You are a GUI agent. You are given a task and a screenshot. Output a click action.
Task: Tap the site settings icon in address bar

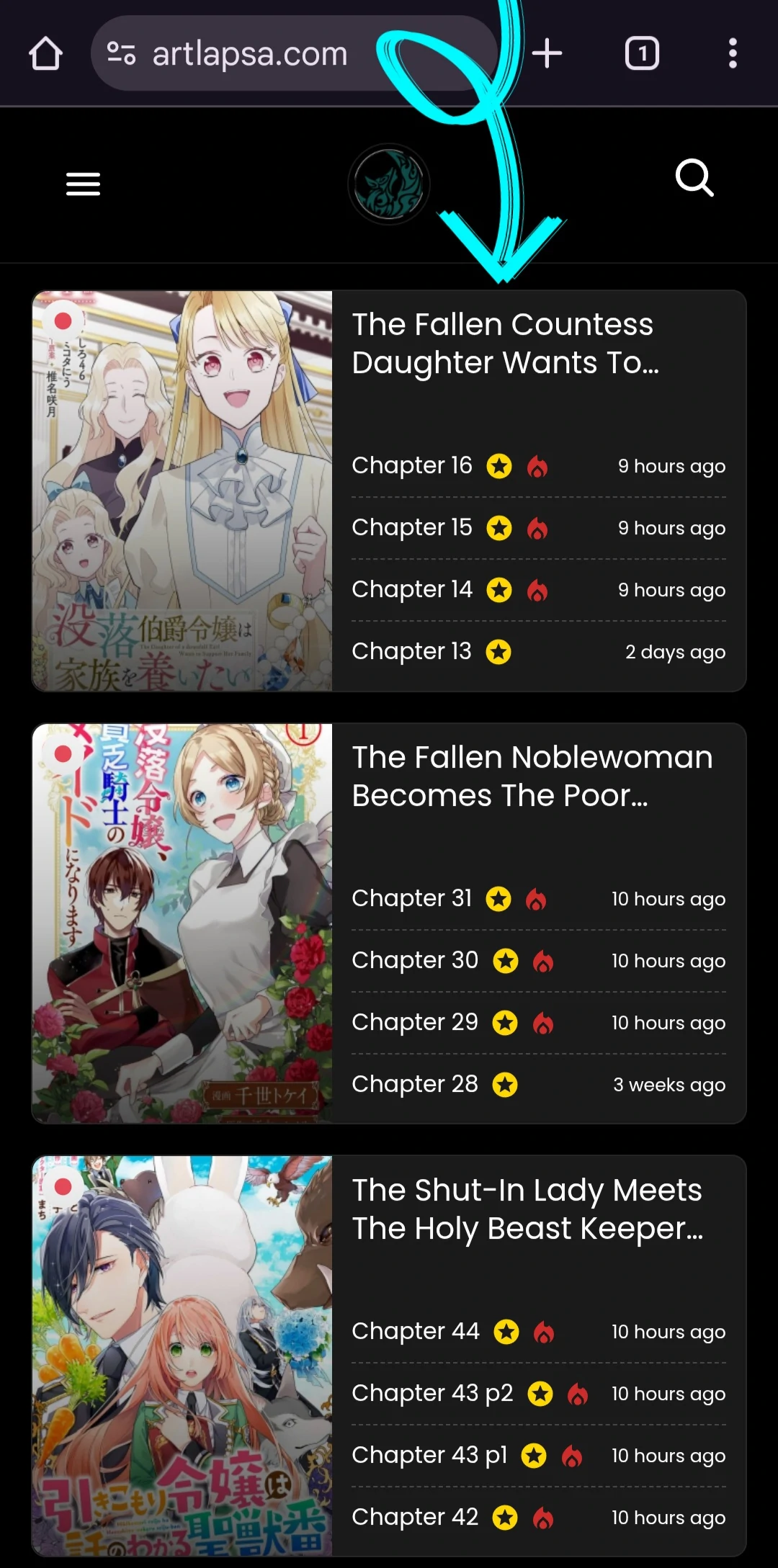point(121,53)
